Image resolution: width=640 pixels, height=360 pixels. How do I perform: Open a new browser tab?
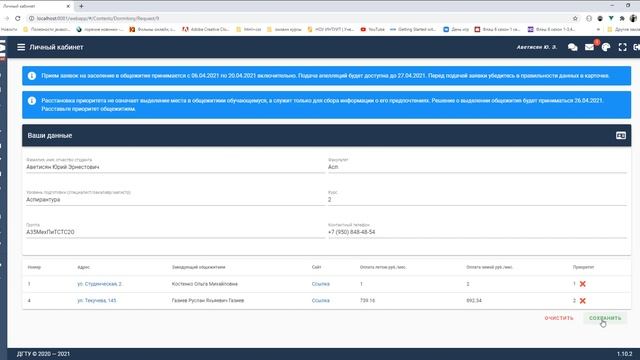[x=81, y=6]
